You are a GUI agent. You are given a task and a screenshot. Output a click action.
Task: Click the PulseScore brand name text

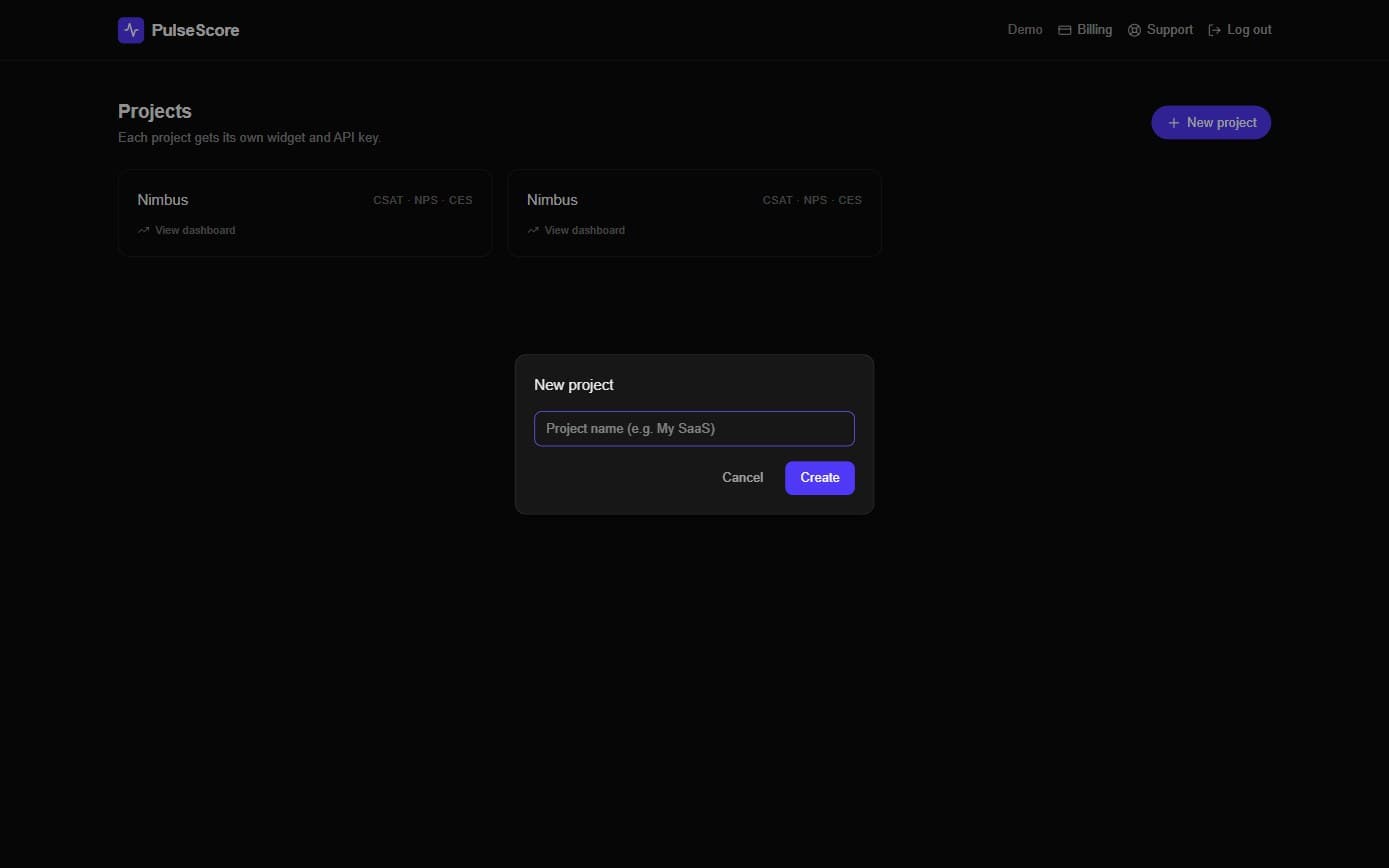pos(195,30)
